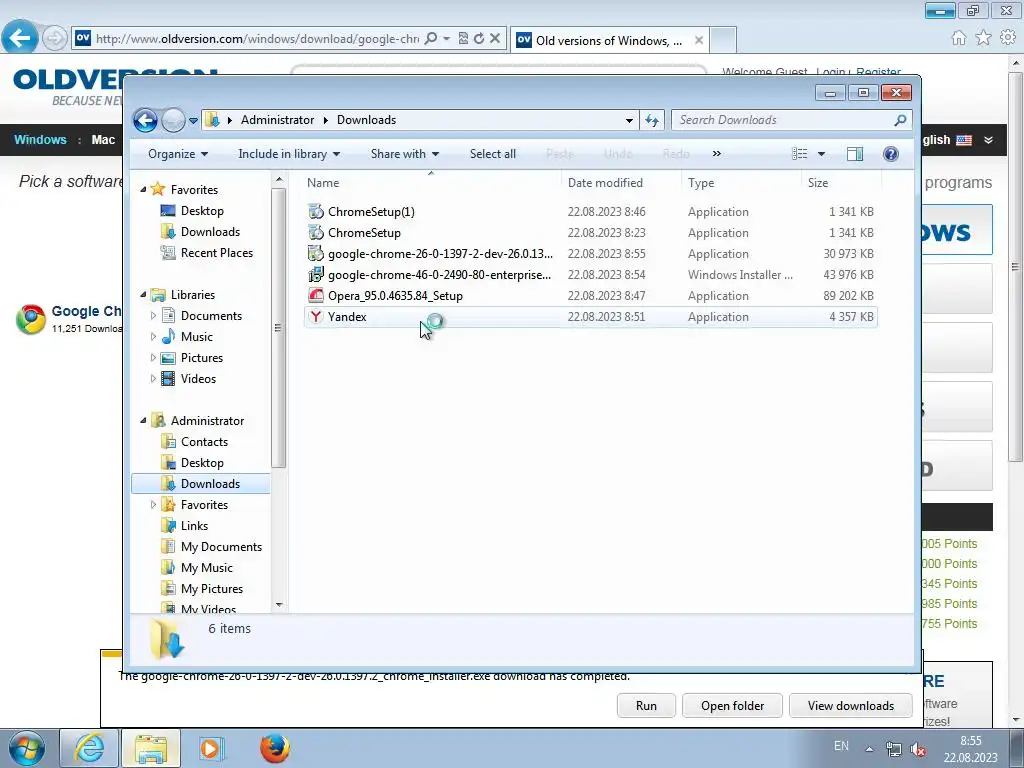Image resolution: width=1024 pixels, height=768 pixels.
Task: Show more toolbar commands via chevron
Action: point(716,154)
